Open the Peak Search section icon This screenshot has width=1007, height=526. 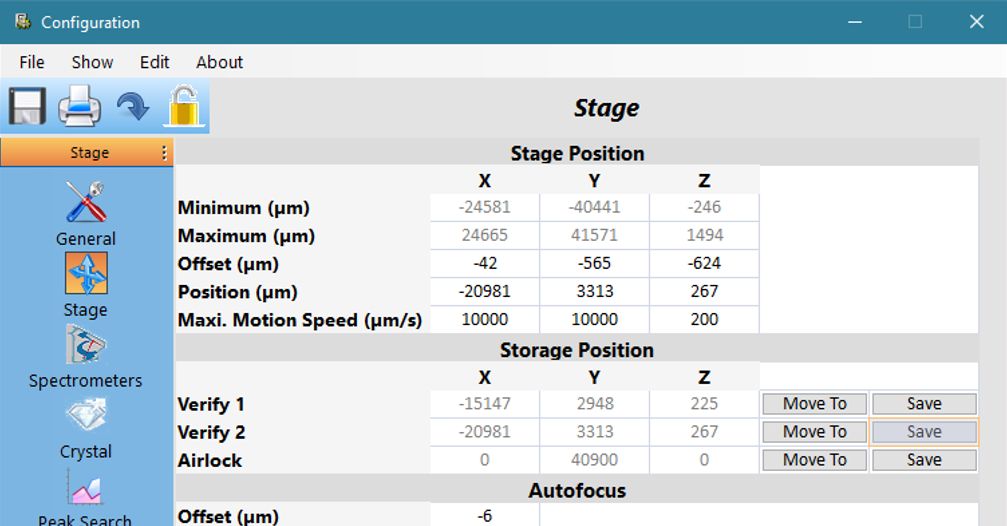(x=86, y=490)
